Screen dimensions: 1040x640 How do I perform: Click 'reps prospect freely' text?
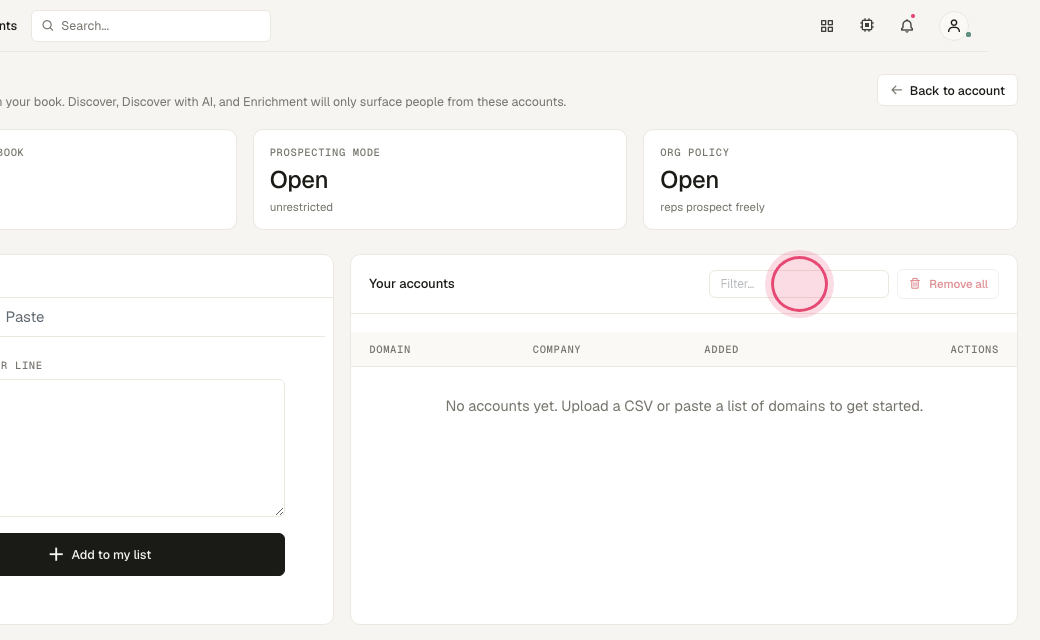[712, 207]
